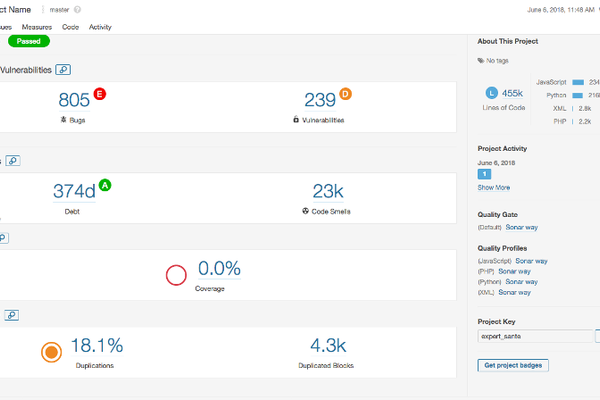Screen dimensions: 600x400
Task: Click the red E reliability rating badge
Action: coord(99,94)
